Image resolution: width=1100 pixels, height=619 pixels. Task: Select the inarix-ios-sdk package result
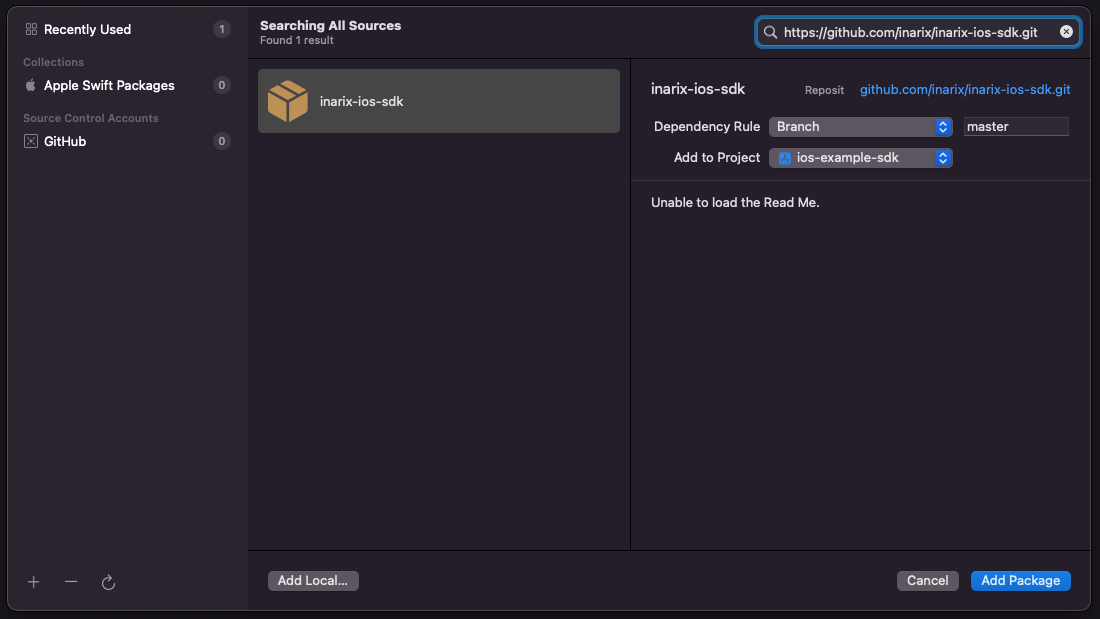point(438,101)
